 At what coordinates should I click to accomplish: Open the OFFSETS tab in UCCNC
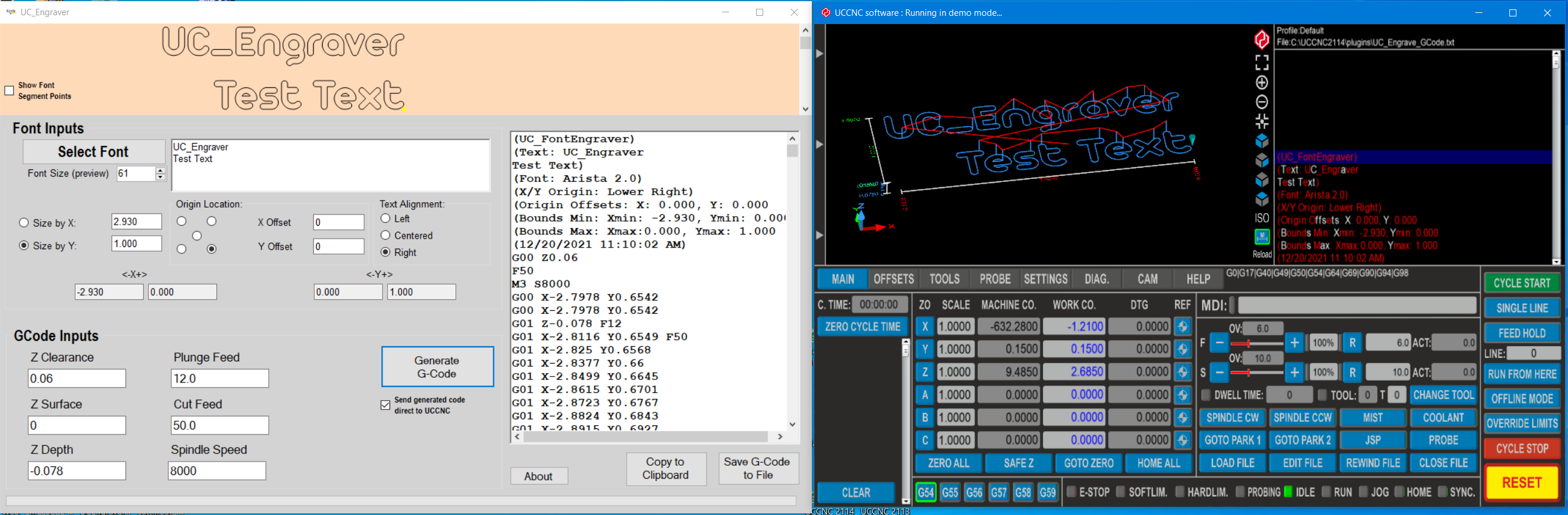pos(893,279)
